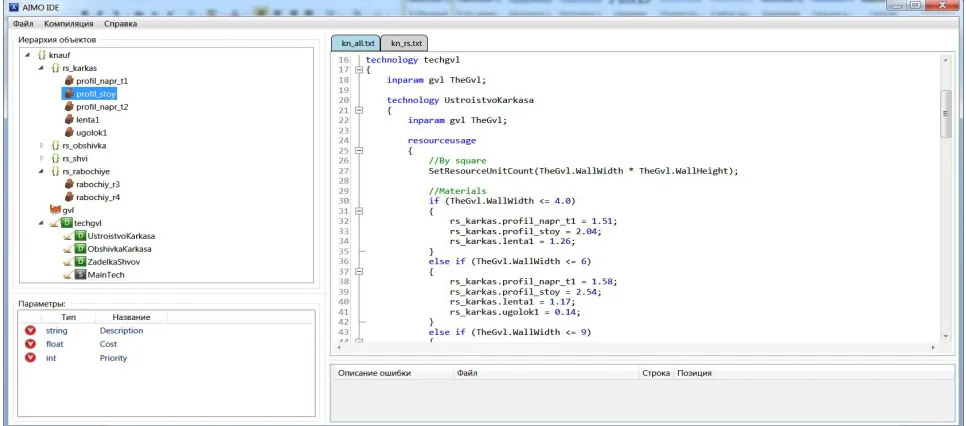Image resolution: width=966 pixels, height=426 pixels.
Task: Collapse the rs_rabochiye tree node
Action: (x=41, y=171)
